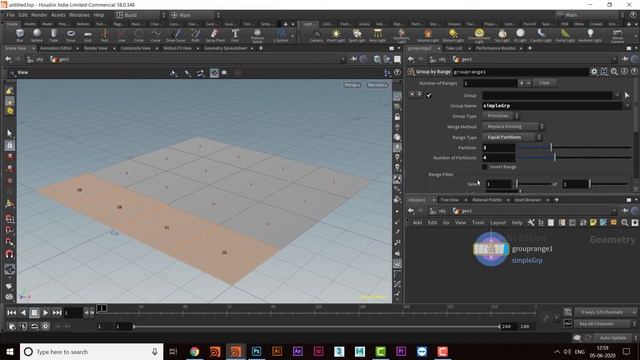
Task: Click the viewport lock icon on the right toolbar
Action: click(x=397, y=117)
